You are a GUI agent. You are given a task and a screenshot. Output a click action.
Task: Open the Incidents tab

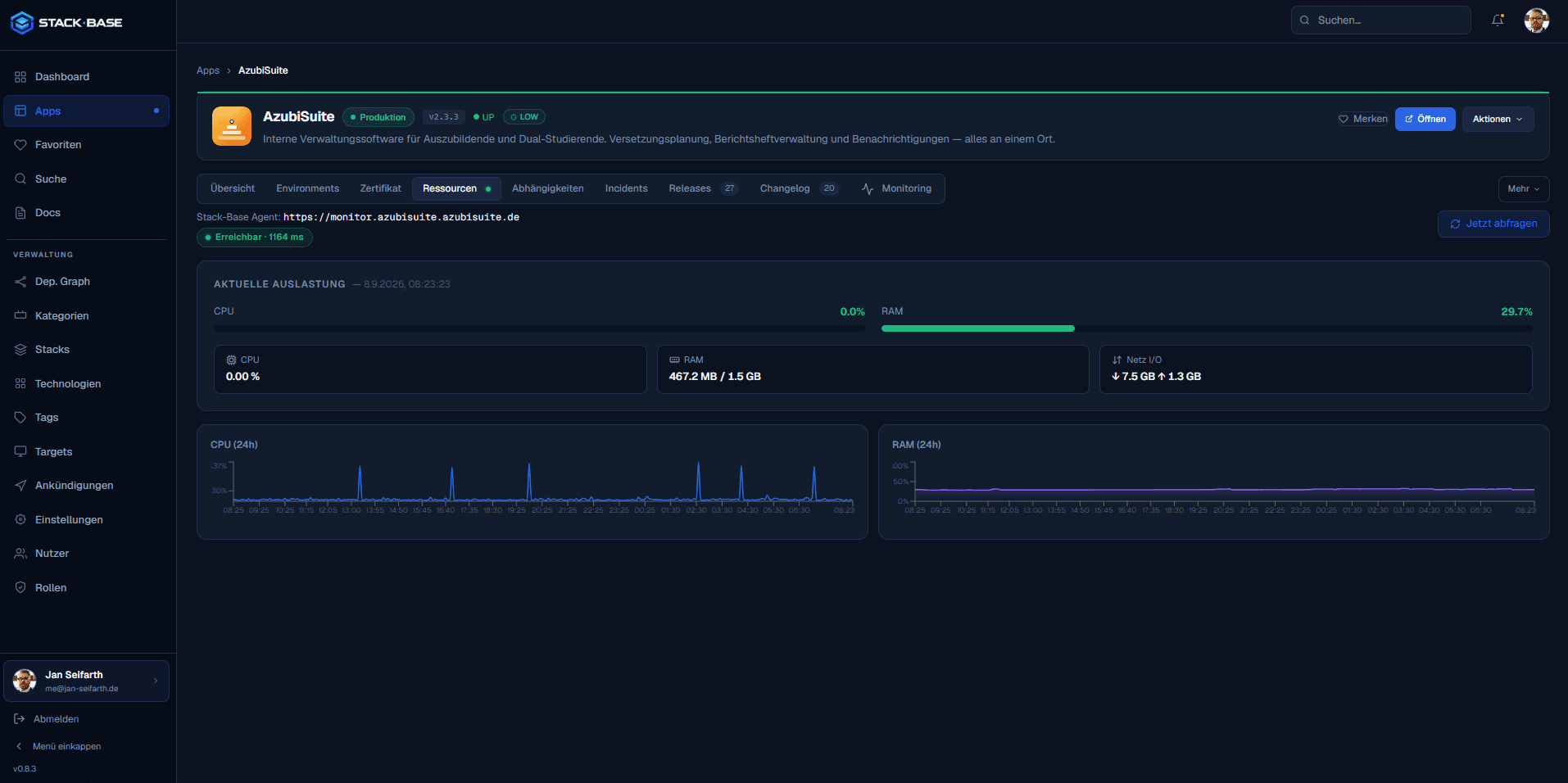click(x=627, y=188)
